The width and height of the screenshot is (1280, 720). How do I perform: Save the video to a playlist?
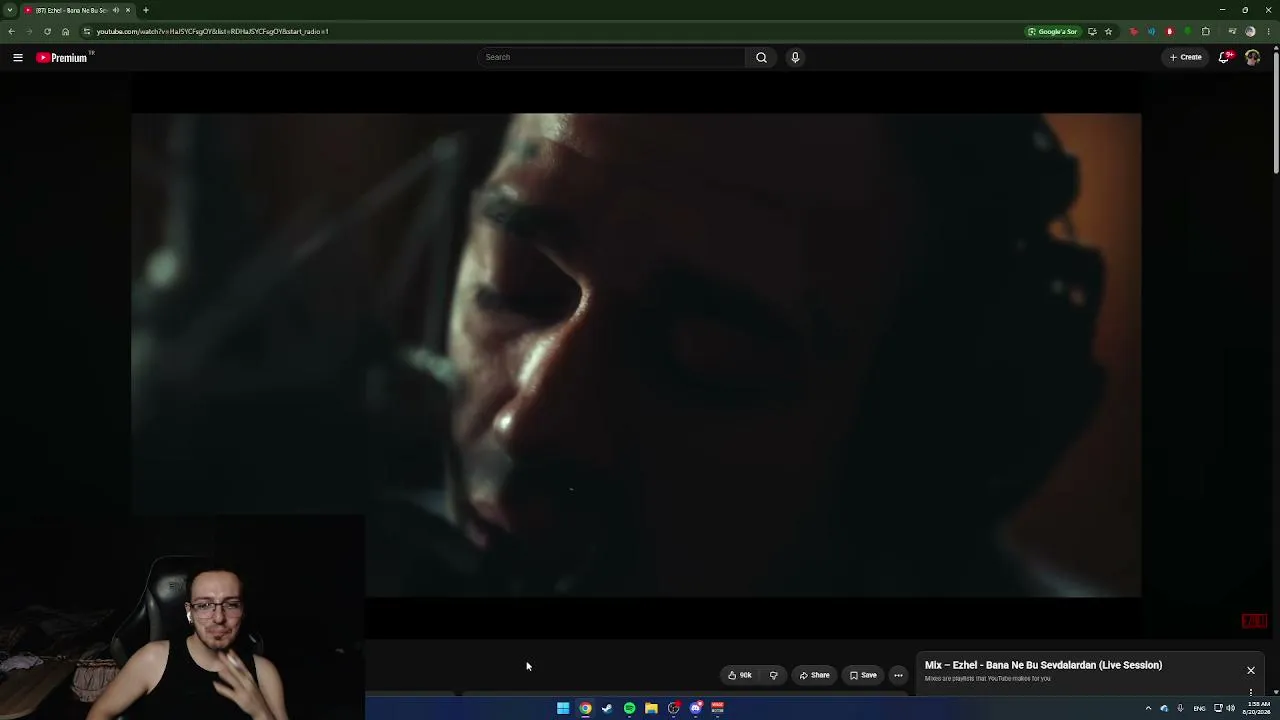pyautogui.click(x=863, y=676)
